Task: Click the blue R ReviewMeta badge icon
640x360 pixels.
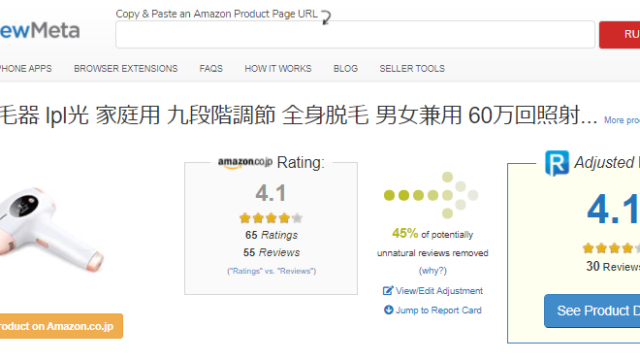Action: (557, 163)
